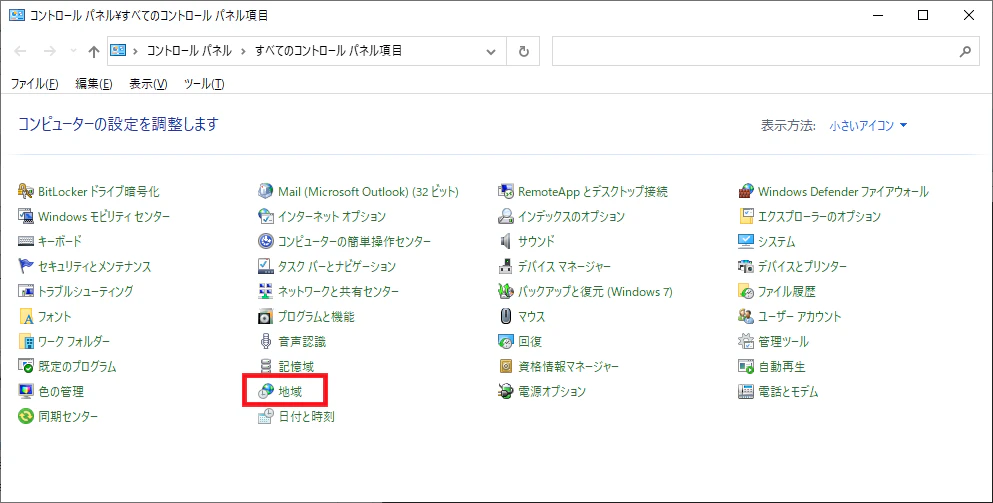Click the タスク バーとナビゲーション icon
Viewport: 993px width, 503px height.
(x=266, y=266)
